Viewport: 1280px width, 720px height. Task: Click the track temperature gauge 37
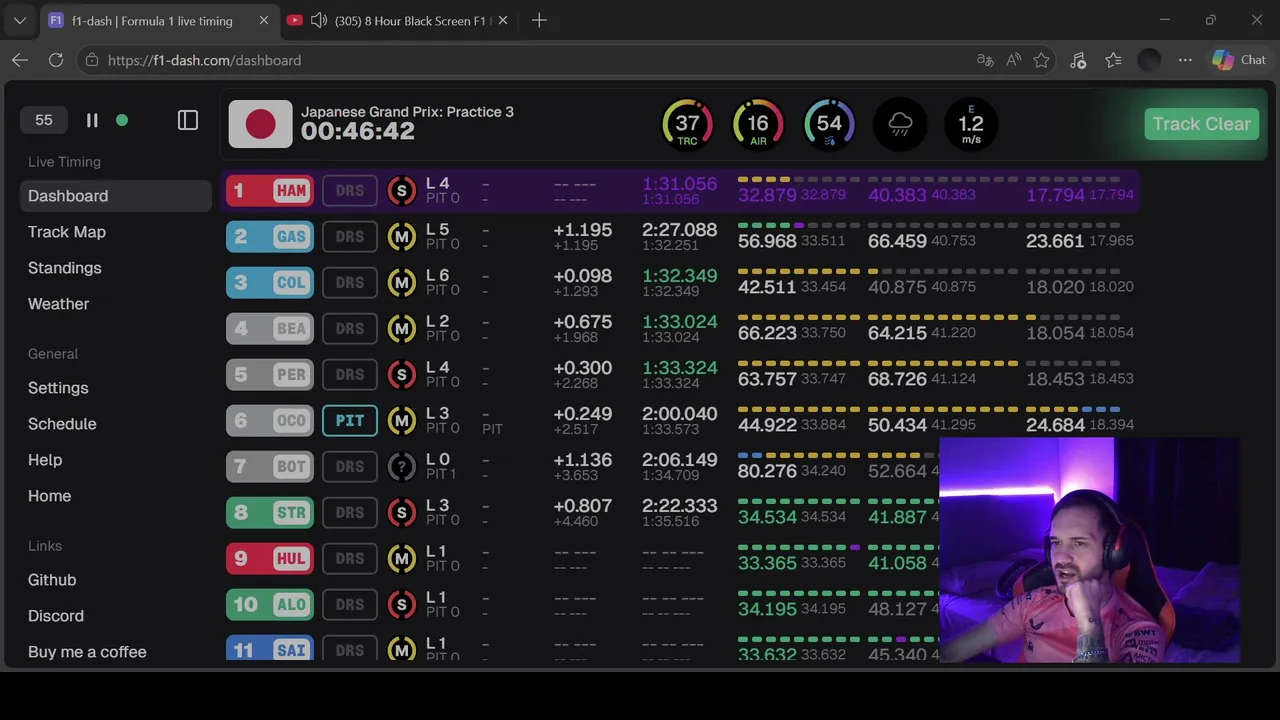687,124
